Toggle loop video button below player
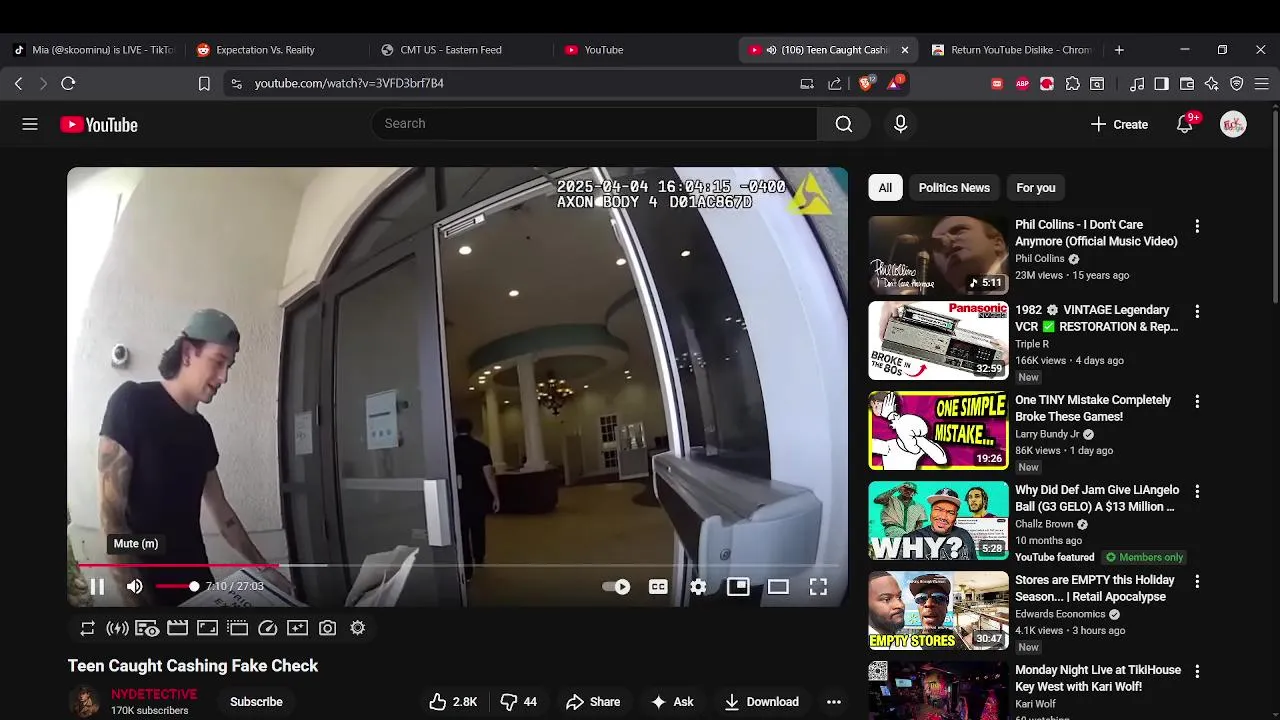Viewport: 1280px width, 720px height. [x=88, y=628]
